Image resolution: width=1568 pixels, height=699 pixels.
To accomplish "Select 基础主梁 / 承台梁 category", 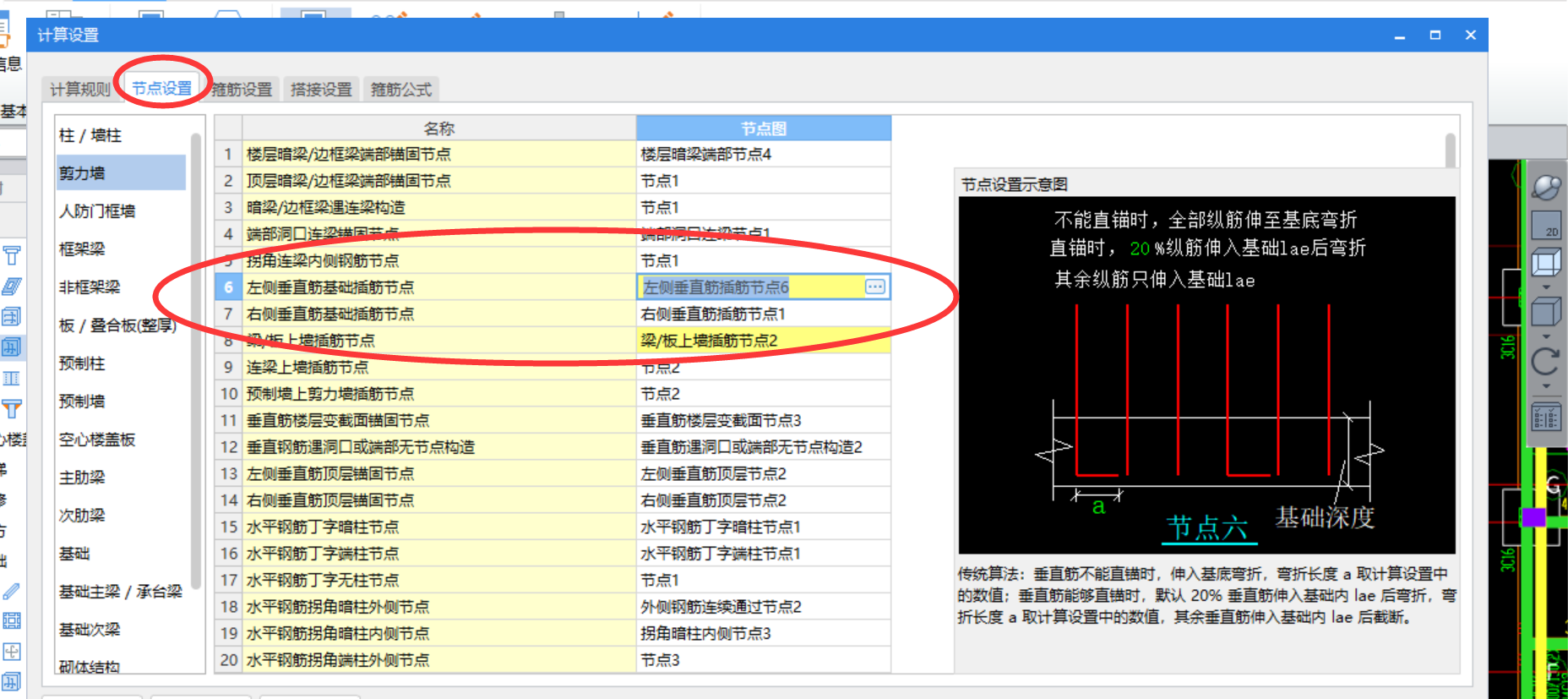I will click(x=121, y=591).
